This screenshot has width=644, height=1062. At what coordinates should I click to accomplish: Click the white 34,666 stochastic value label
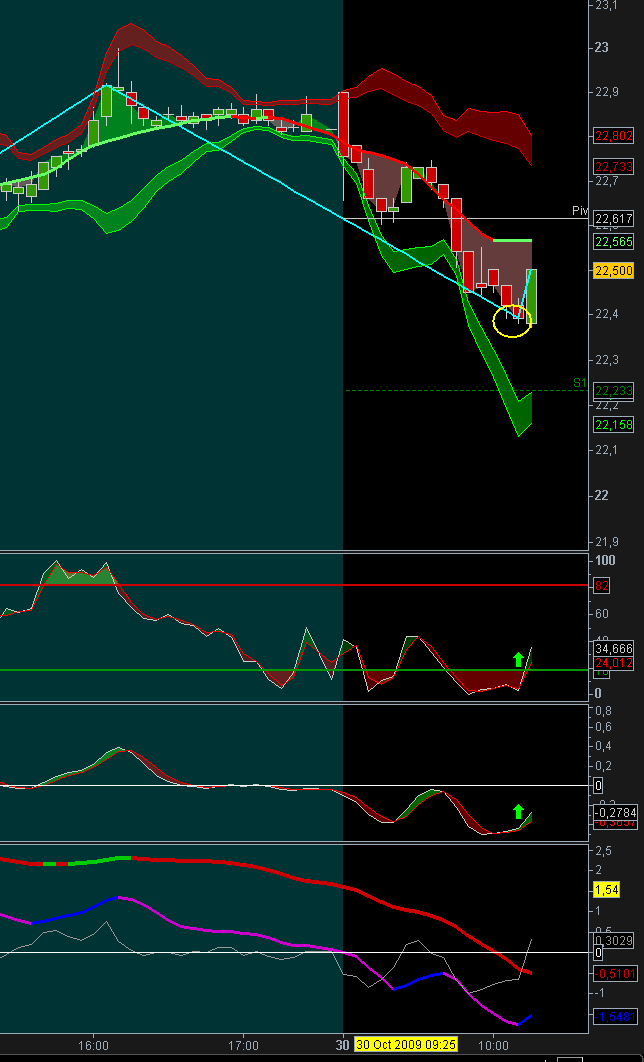[614, 648]
